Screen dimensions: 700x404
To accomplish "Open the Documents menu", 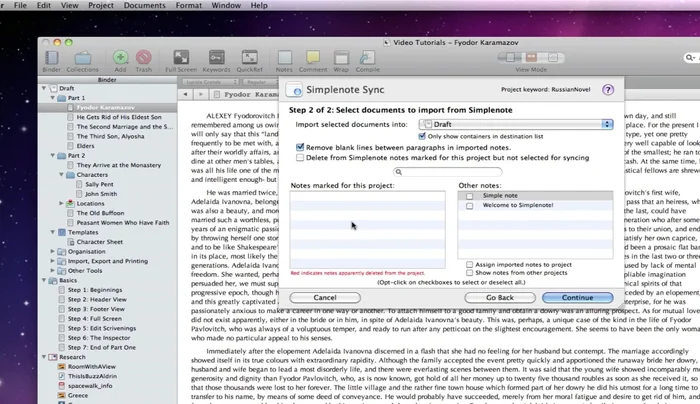I will point(144,5).
